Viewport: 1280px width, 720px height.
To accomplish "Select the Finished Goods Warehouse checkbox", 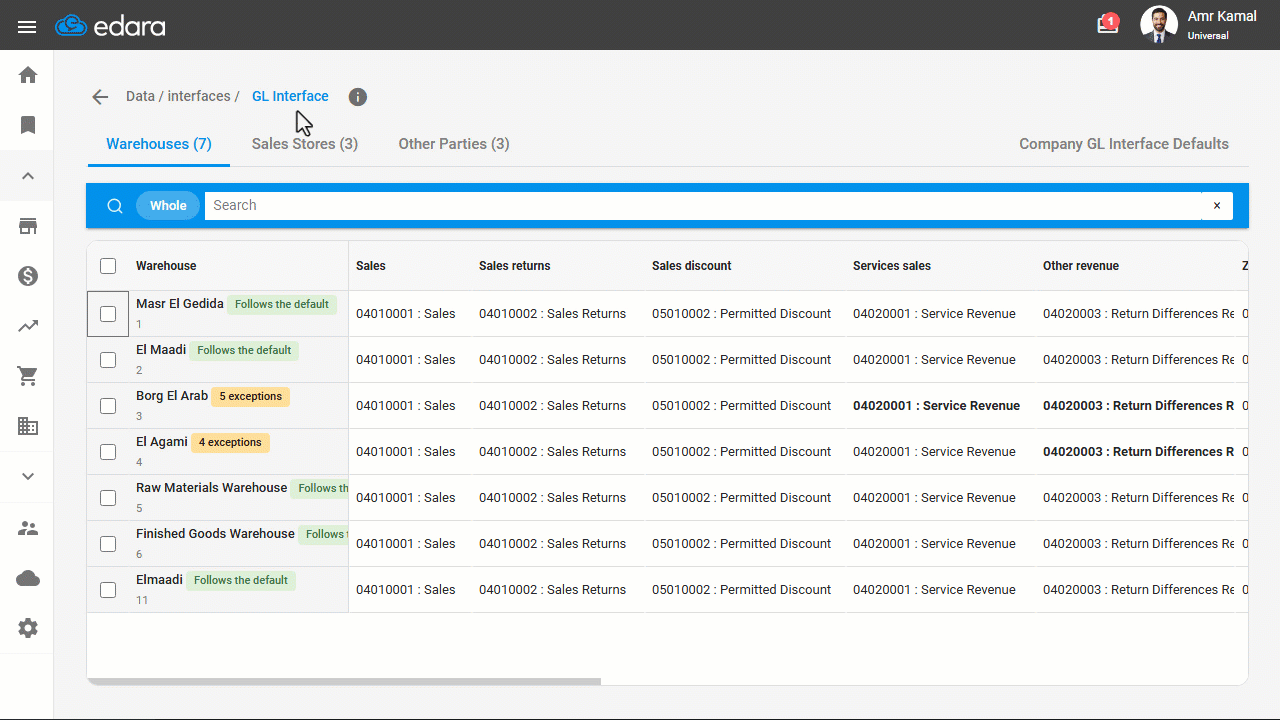I will coord(108,544).
